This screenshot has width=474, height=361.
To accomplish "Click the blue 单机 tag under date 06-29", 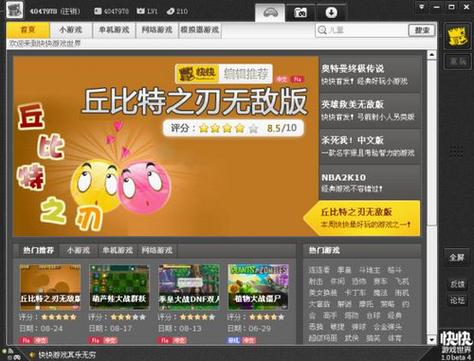I will 233,340.
